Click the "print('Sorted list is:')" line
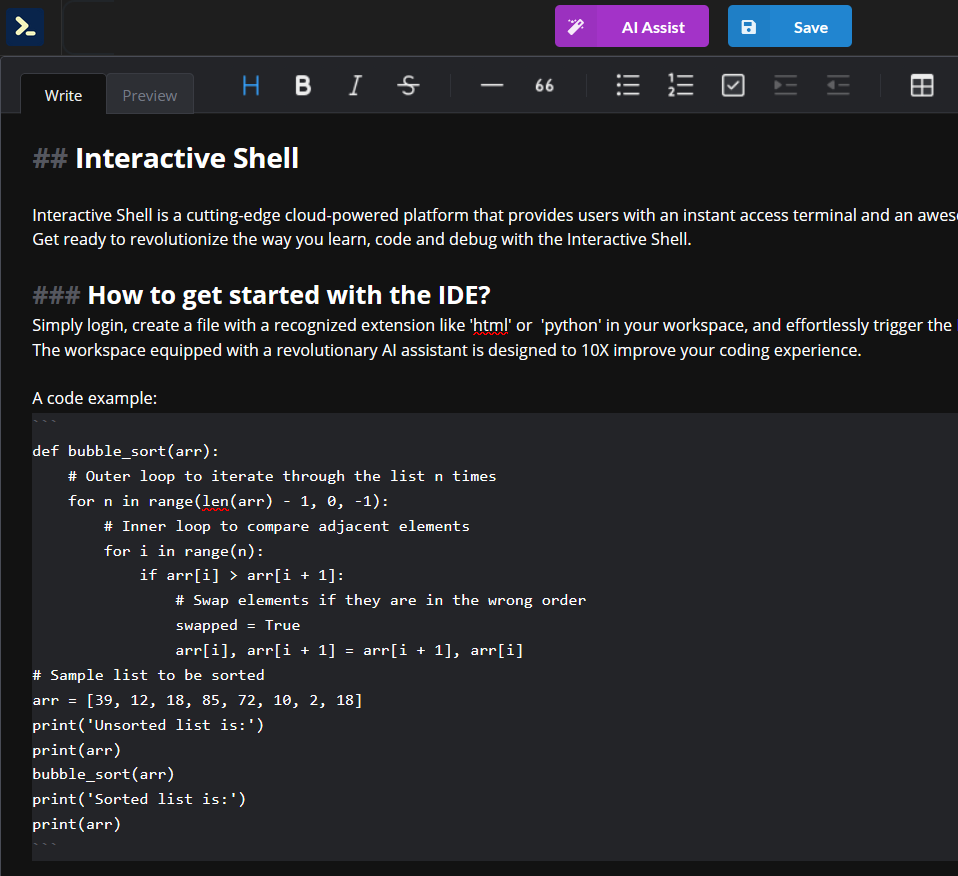 [x=139, y=800]
